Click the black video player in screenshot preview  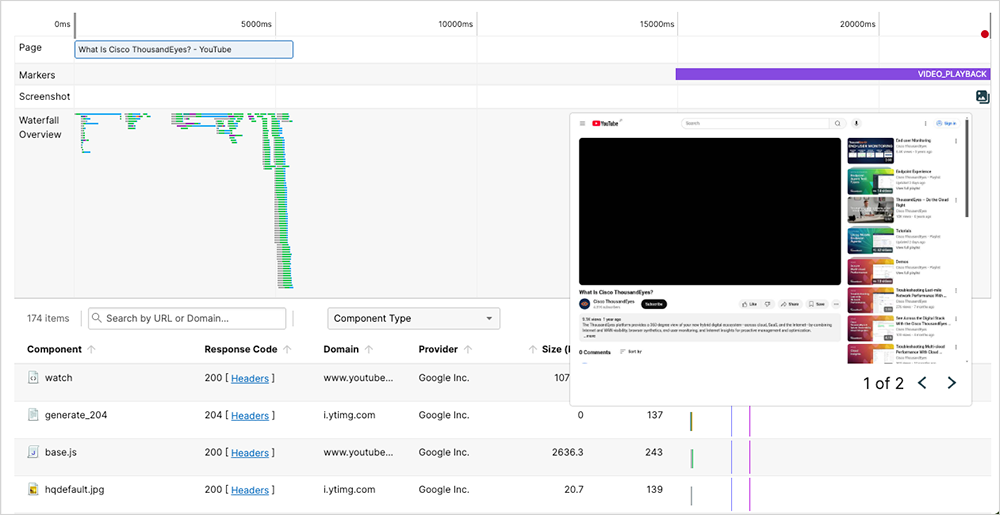[710, 211]
